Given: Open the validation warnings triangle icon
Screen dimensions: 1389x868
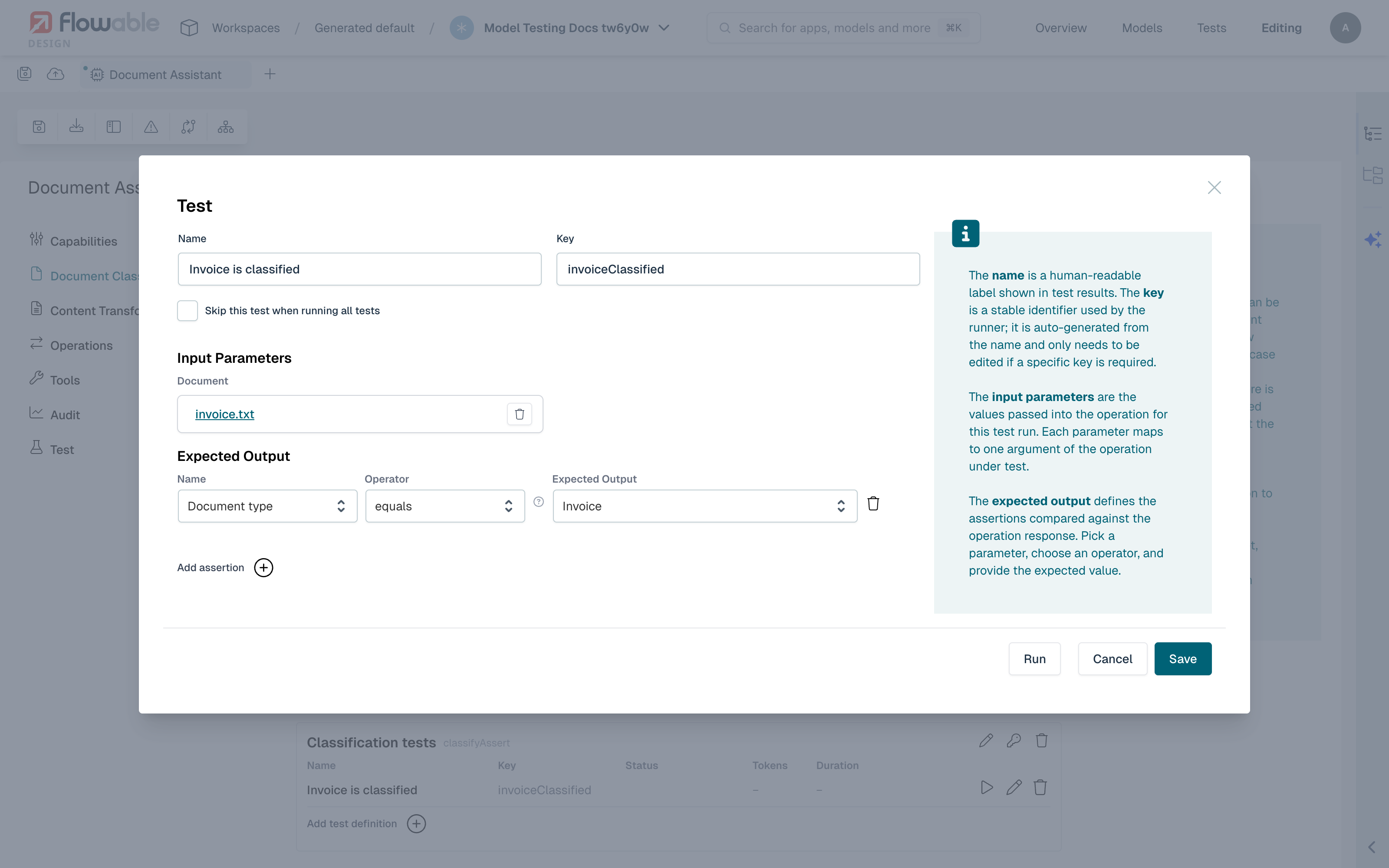Looking at the screenshot, I should point(151,127).
